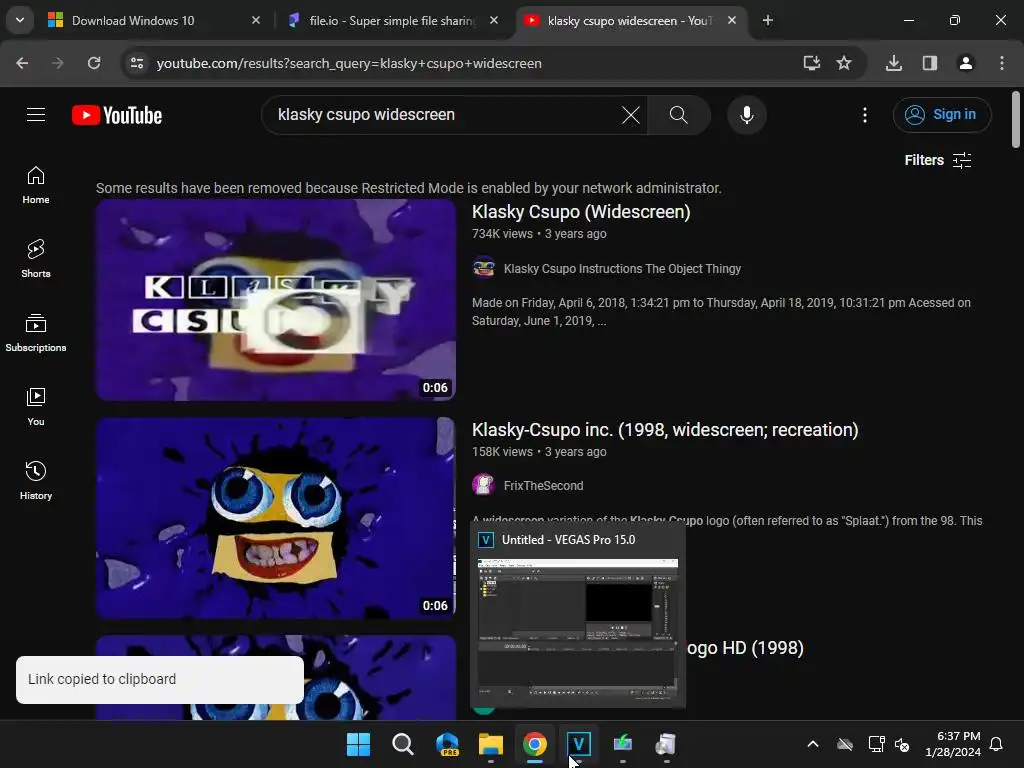Viewport: 1024px width, 768px height.
Task: Open channel Klasky Csupo Instructions The Object Thingy
Action: click(622, 269)
